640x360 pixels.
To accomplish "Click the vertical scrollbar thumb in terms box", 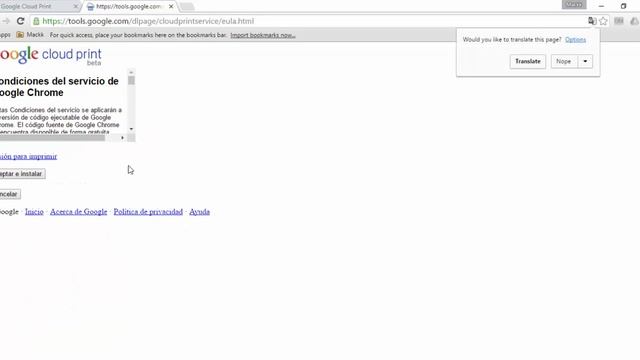I will coord(131,80).
